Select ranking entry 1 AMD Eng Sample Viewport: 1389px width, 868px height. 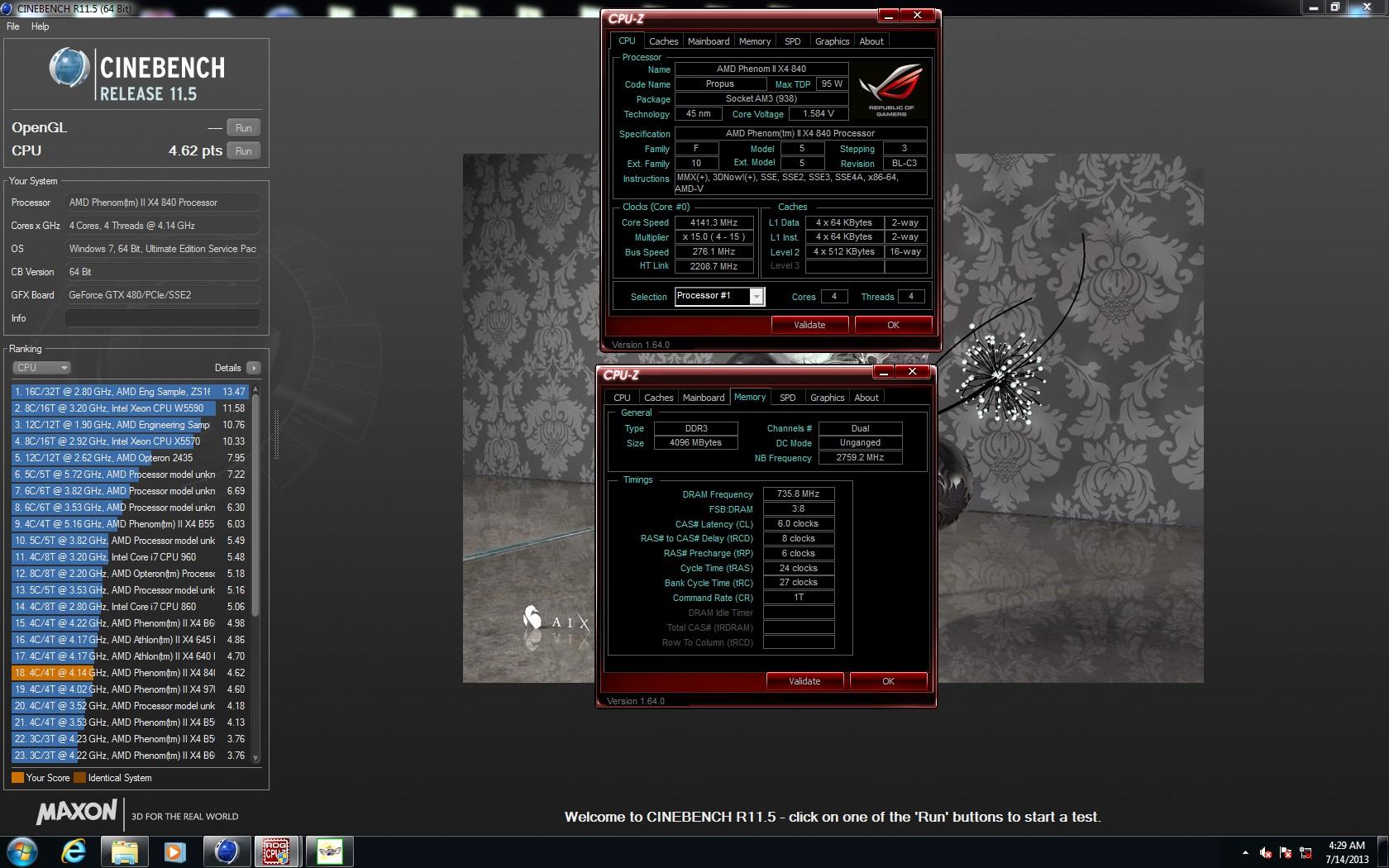130,392
